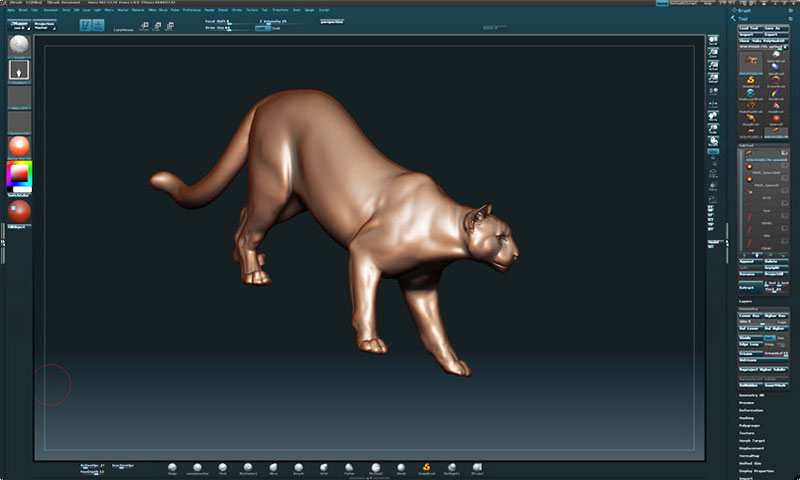Expand the Masking section
800x480 pixels.
pos(746,418)
